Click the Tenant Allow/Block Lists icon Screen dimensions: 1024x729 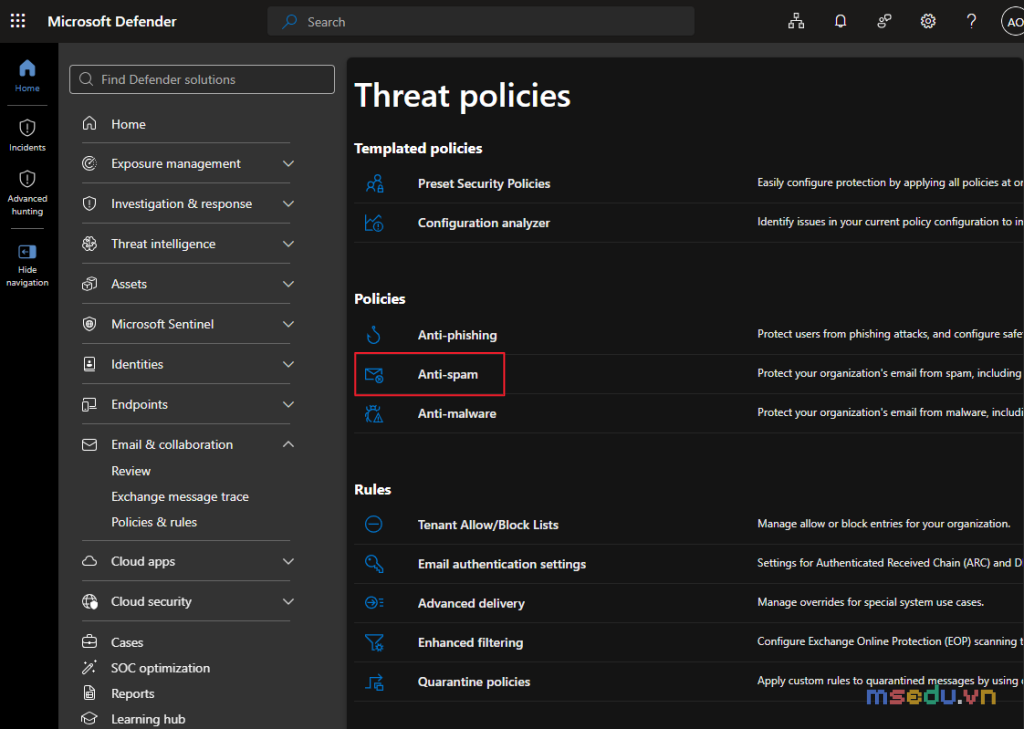(x=374, y=524)
